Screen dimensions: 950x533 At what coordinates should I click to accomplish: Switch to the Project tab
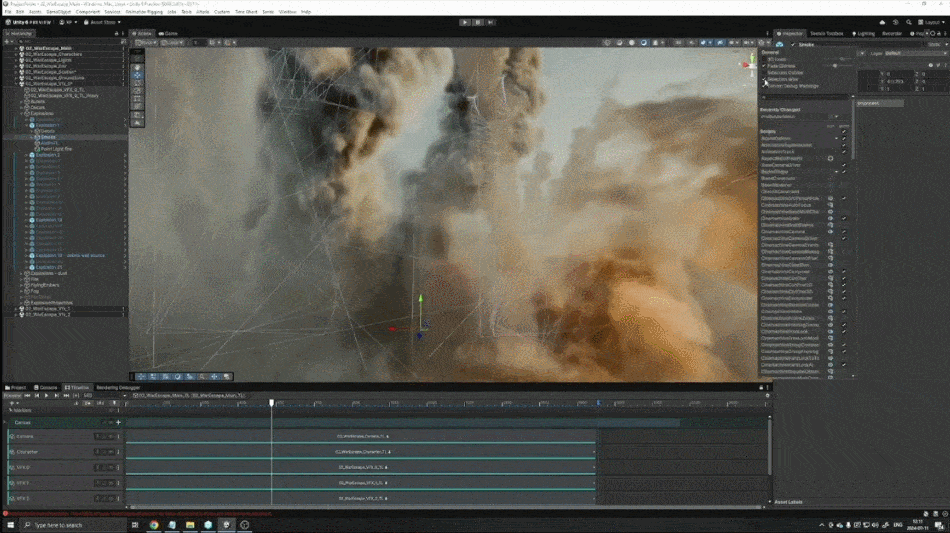(x=16, y=388)
